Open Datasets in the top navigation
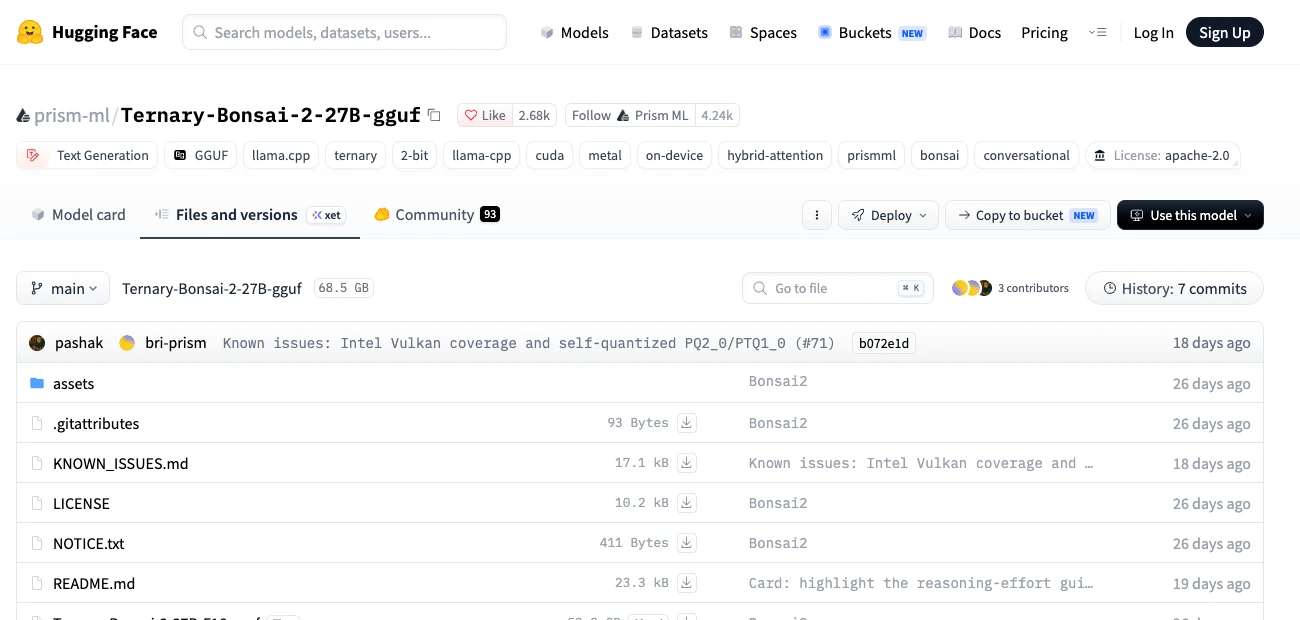 [x=669, y=32]
